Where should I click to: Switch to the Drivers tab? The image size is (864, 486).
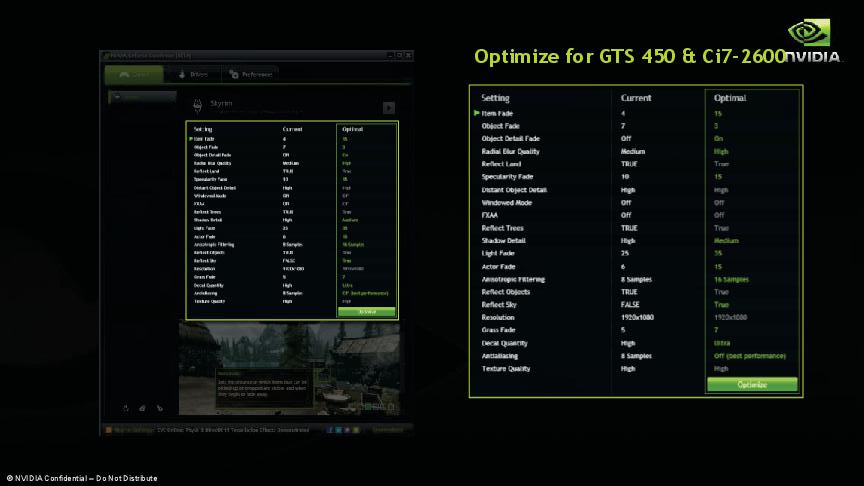[193, 74]
